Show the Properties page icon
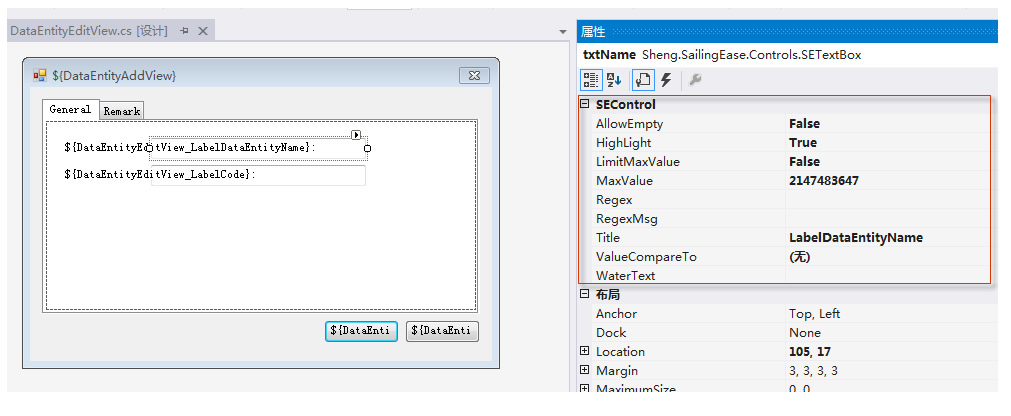This screenshot has width=1011, height=416. [x=643, y=80]
